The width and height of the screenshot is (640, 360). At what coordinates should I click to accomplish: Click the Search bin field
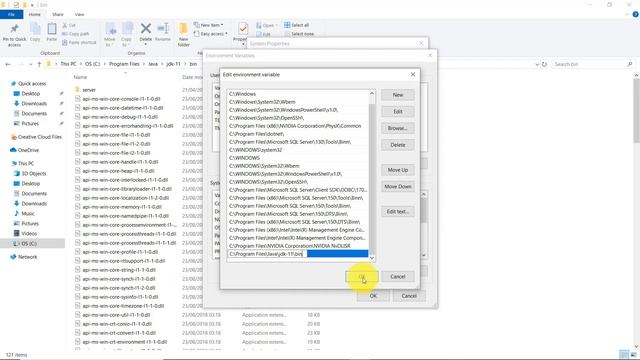click(593, 64)
